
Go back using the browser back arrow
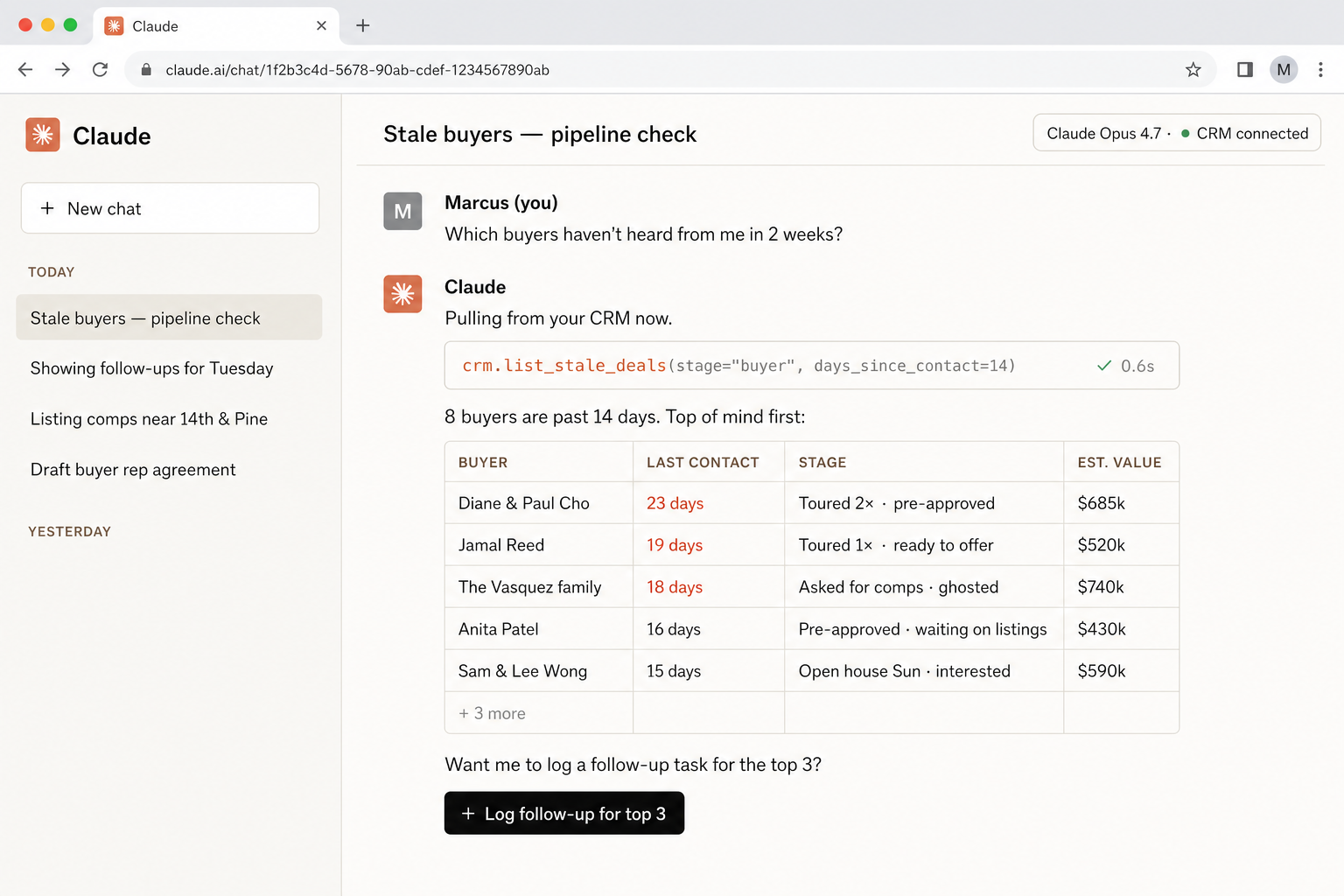[x=25, y=70]
